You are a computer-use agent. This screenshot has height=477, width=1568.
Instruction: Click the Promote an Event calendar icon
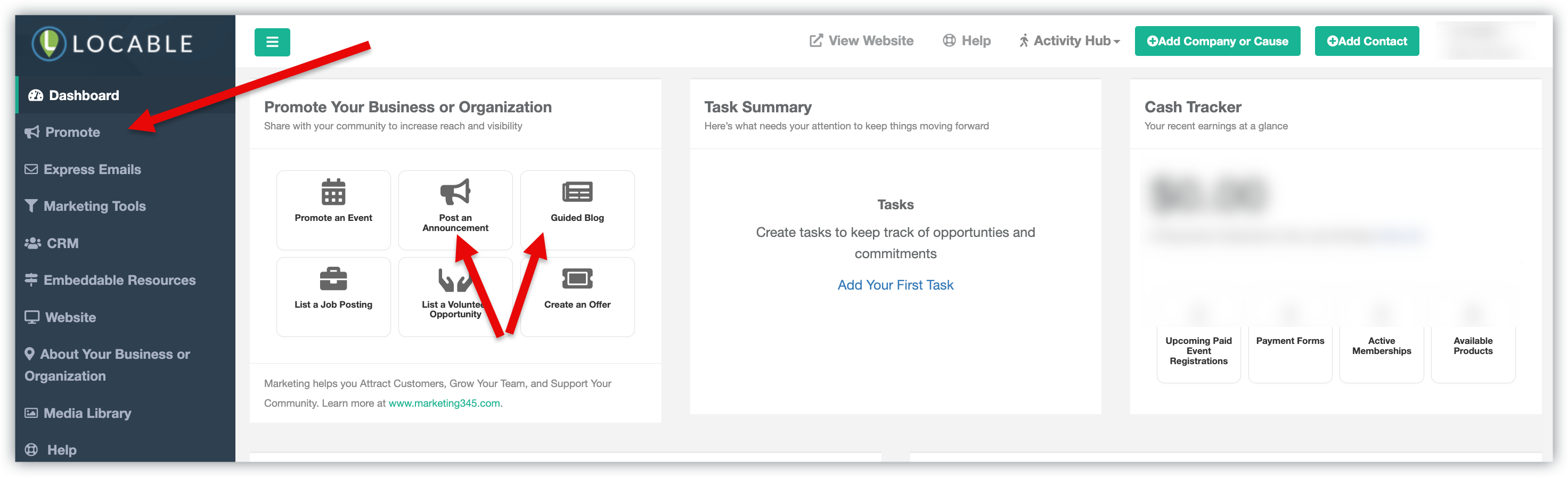333,192
